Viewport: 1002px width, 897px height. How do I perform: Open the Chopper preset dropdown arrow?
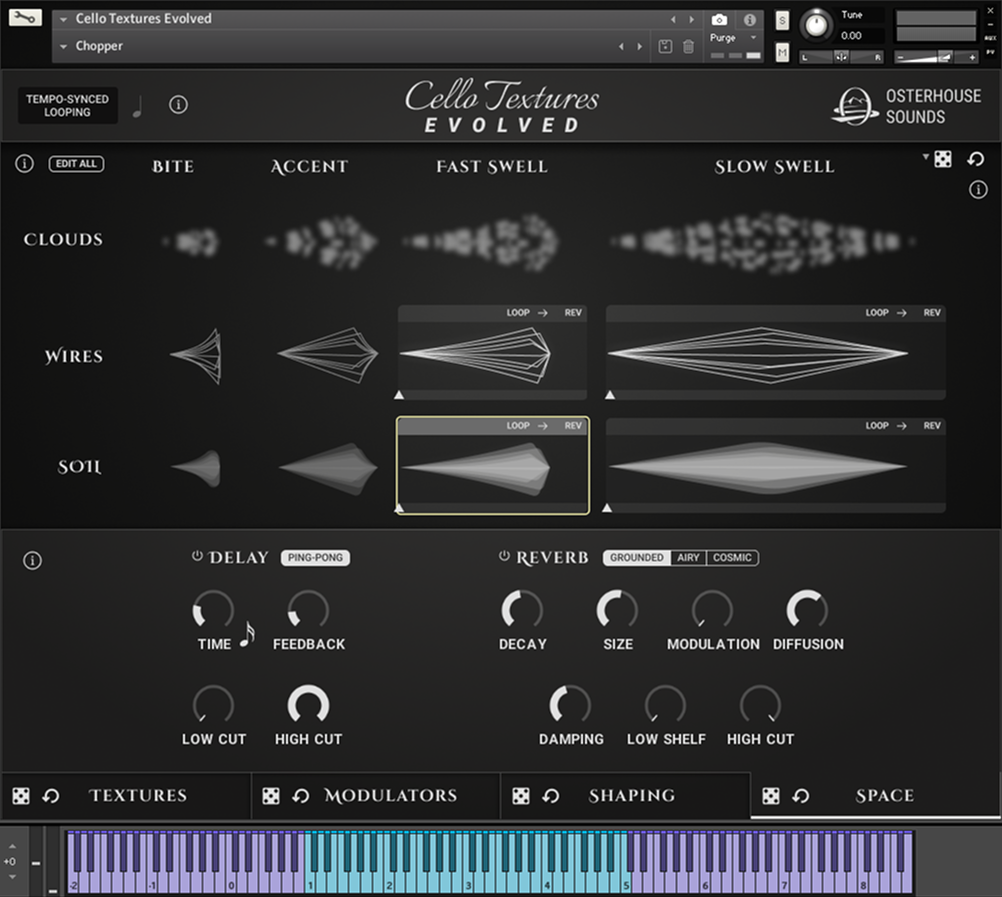coord(65,46)
